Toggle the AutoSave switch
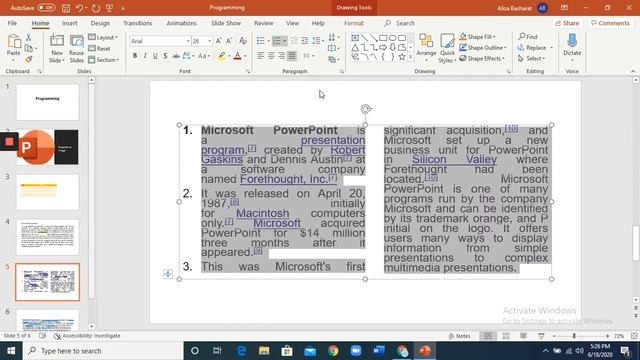 tap(46, 8)
